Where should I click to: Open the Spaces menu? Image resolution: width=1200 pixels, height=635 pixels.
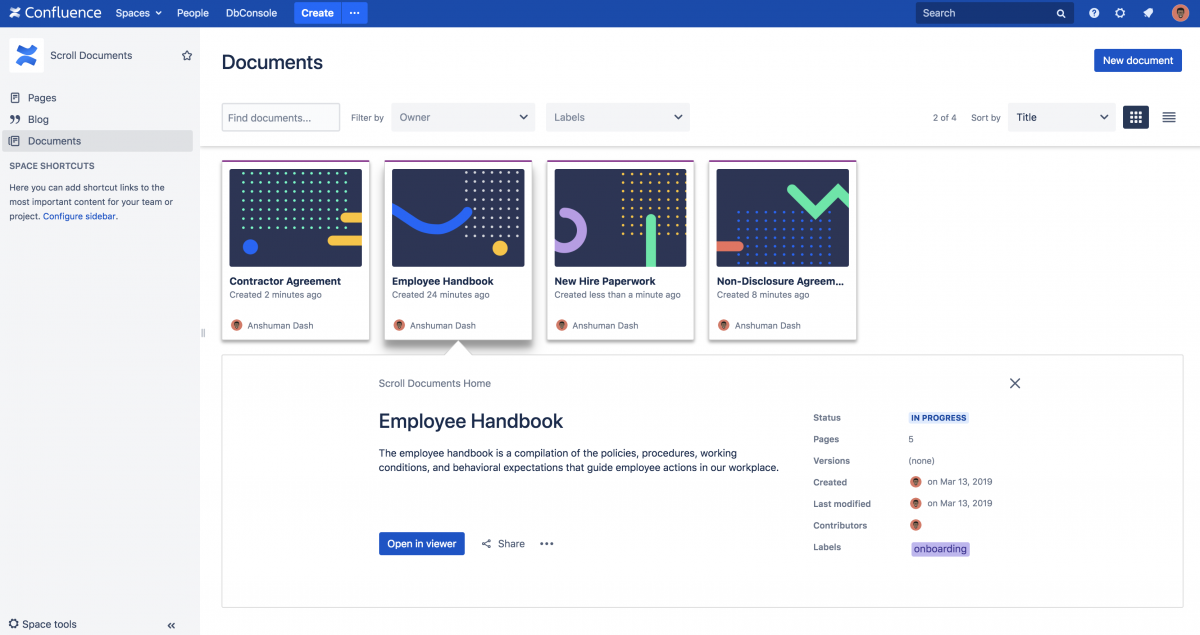coord(138,13)
